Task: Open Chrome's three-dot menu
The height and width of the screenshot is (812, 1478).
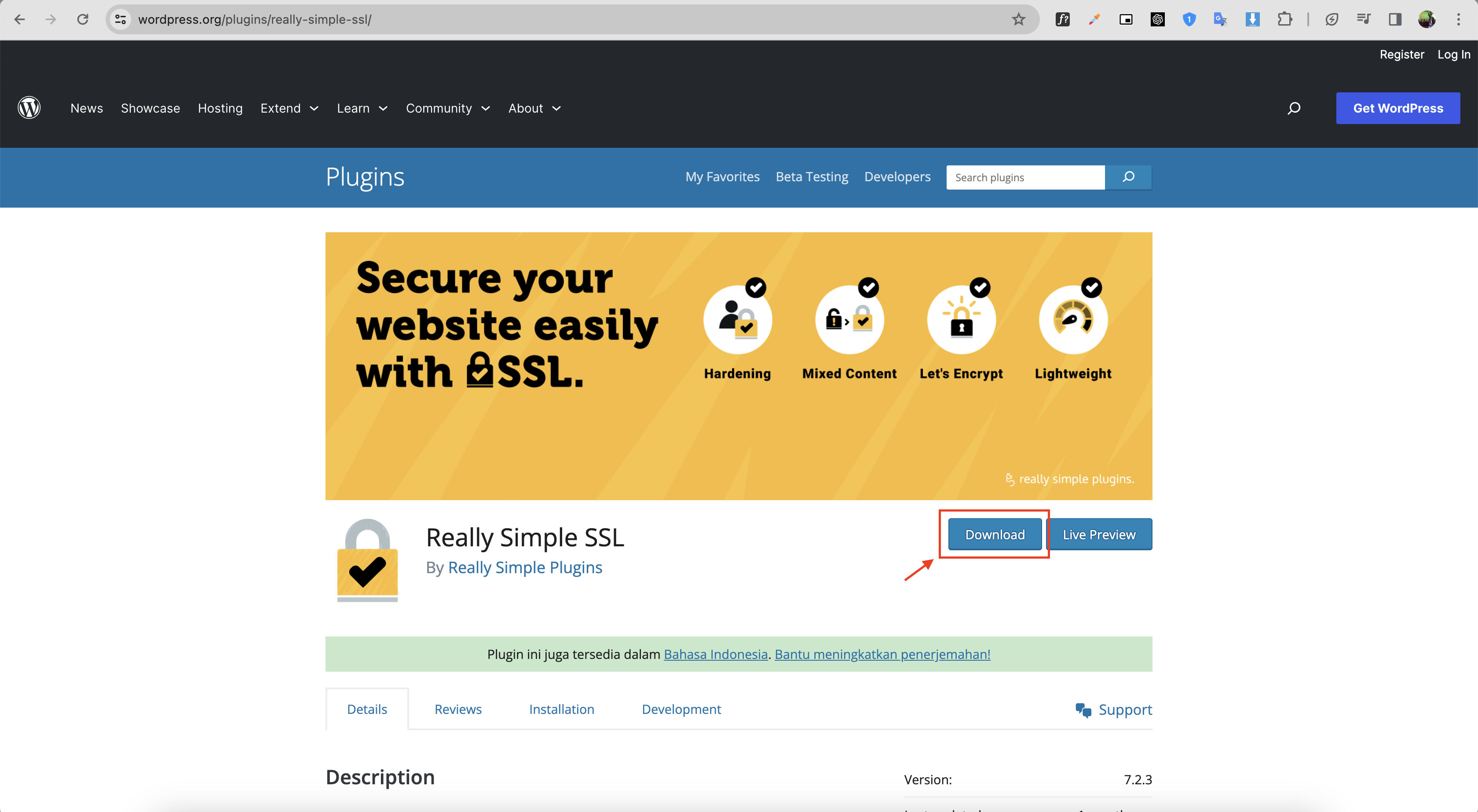Action: pos(1458,19)
